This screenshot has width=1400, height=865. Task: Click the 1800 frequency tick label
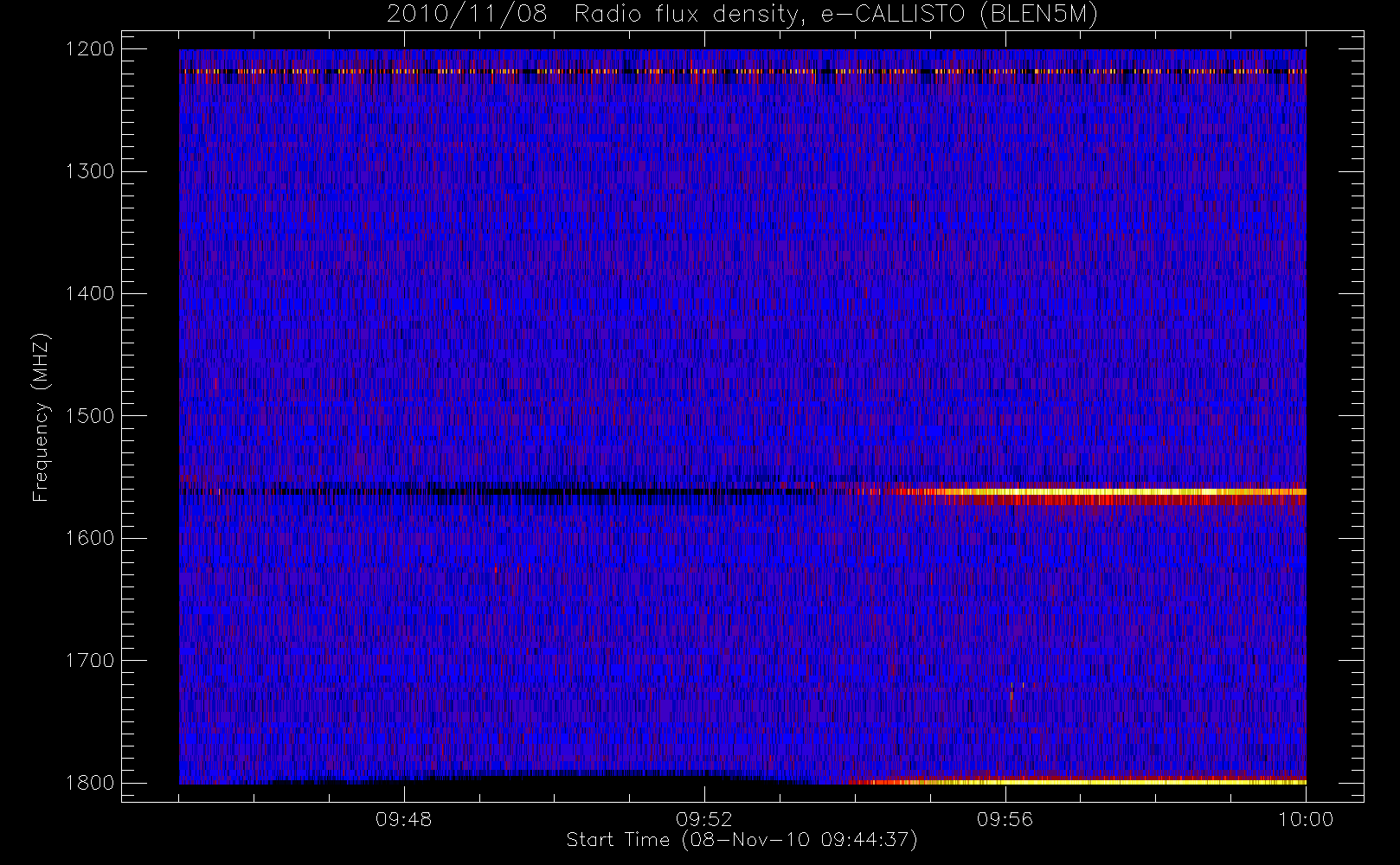point(89,783)
